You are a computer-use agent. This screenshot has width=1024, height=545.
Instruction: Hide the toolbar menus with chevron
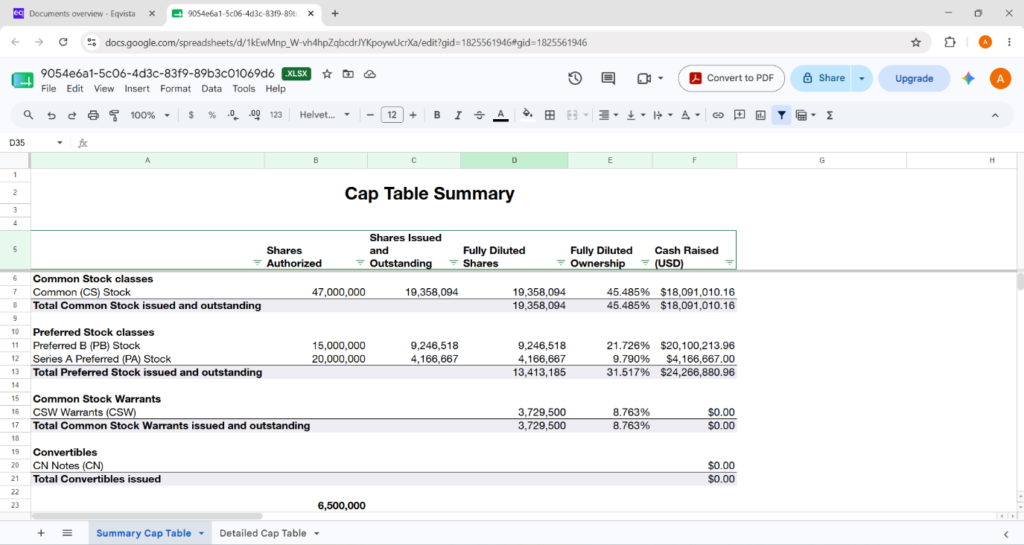[995, 115]
